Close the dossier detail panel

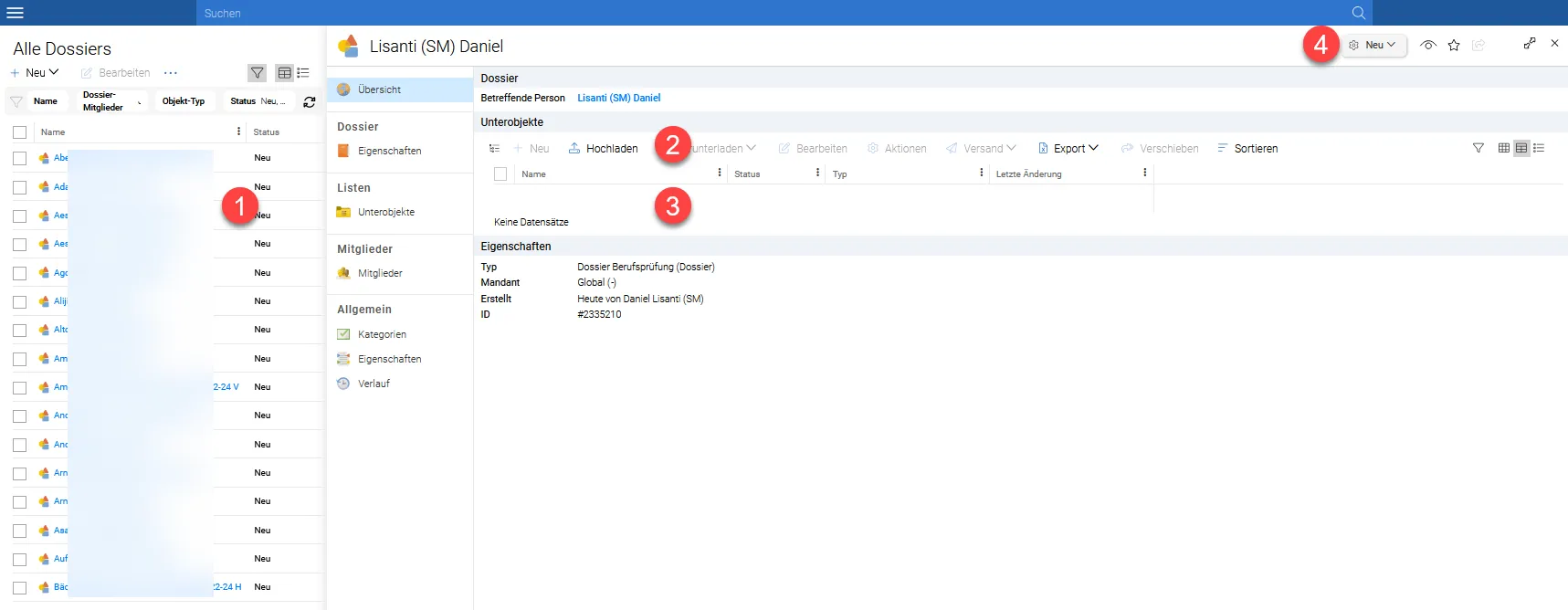click(x=1554, y=43)
